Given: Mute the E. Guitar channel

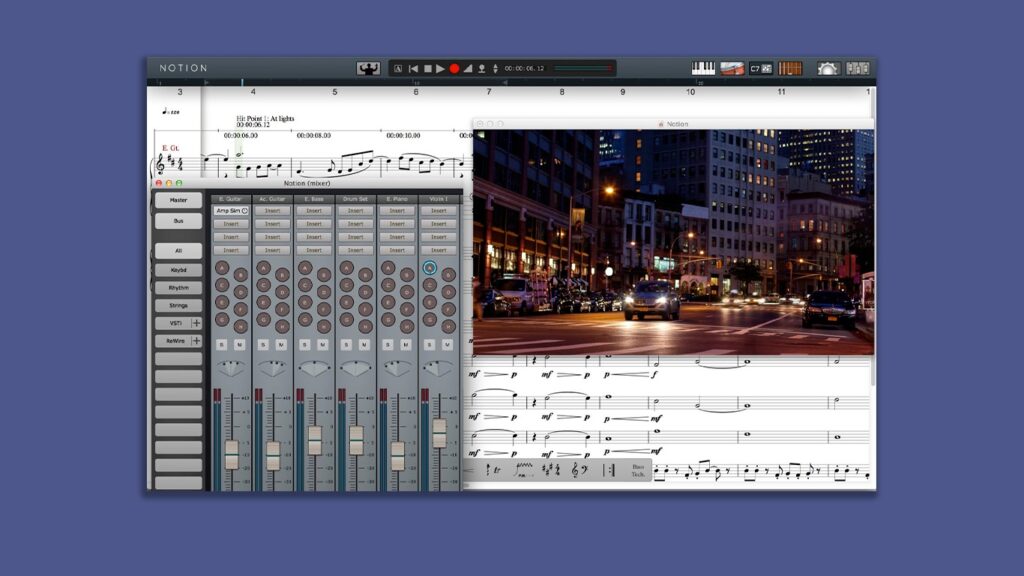Looking at the screenshot, I should [240, 344].
